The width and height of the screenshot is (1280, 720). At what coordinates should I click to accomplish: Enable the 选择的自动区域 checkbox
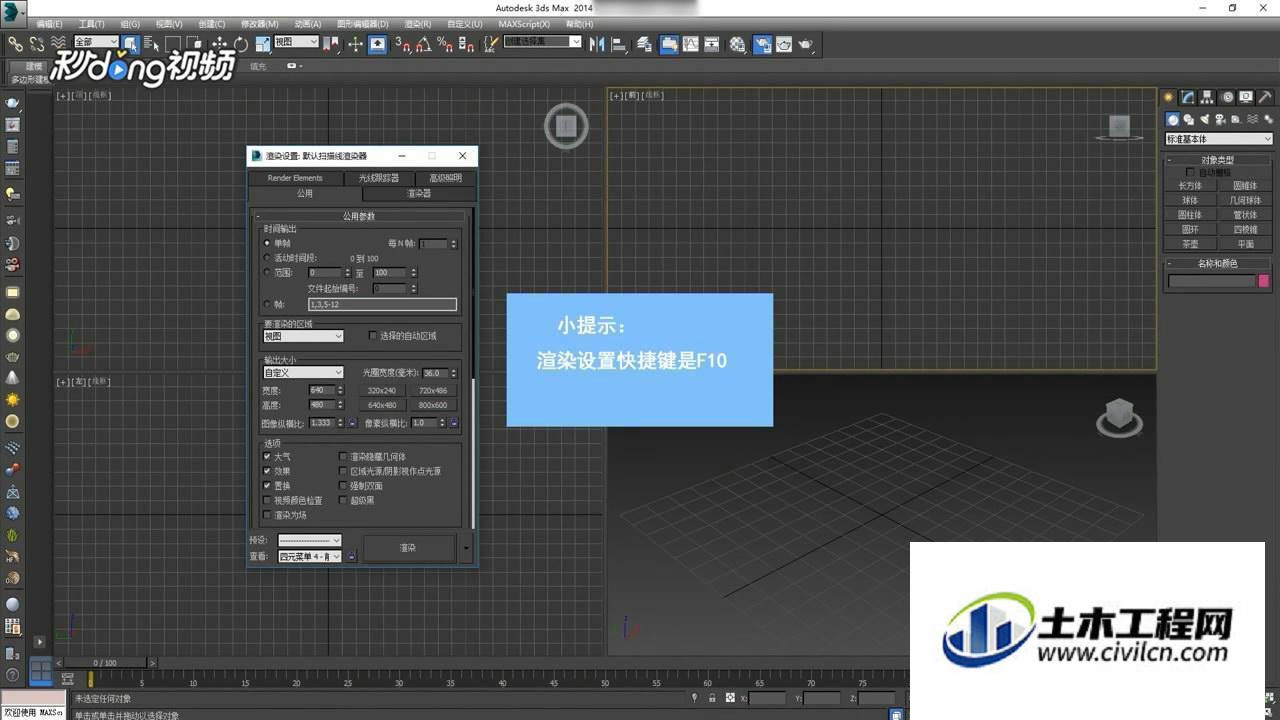coord(373,336)
